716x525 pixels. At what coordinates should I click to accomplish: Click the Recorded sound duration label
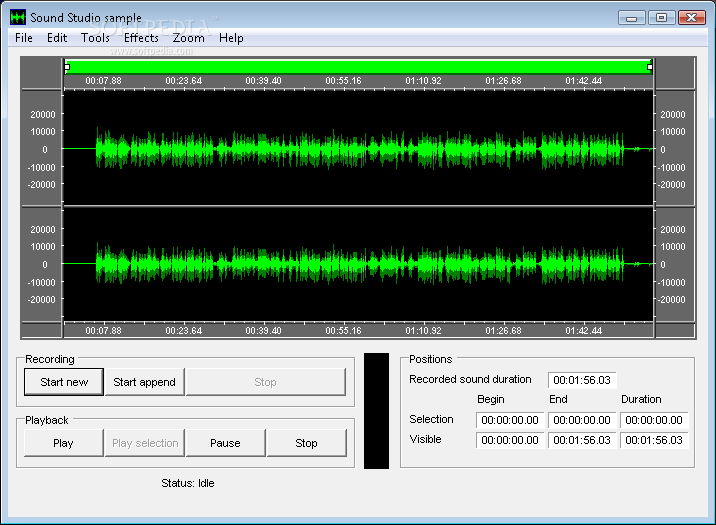470,379
